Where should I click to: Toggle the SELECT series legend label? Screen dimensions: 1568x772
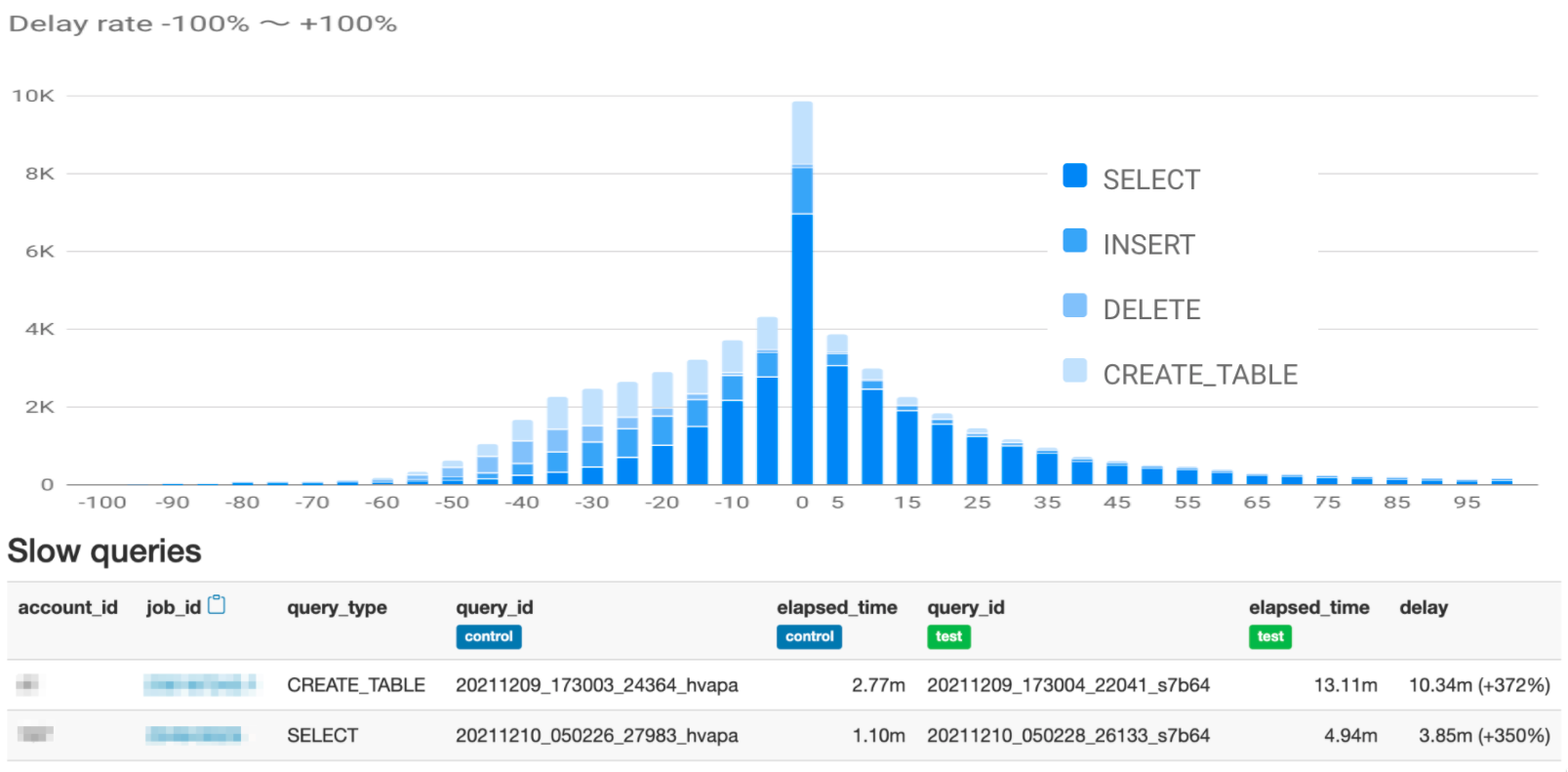coord(1150,181)
